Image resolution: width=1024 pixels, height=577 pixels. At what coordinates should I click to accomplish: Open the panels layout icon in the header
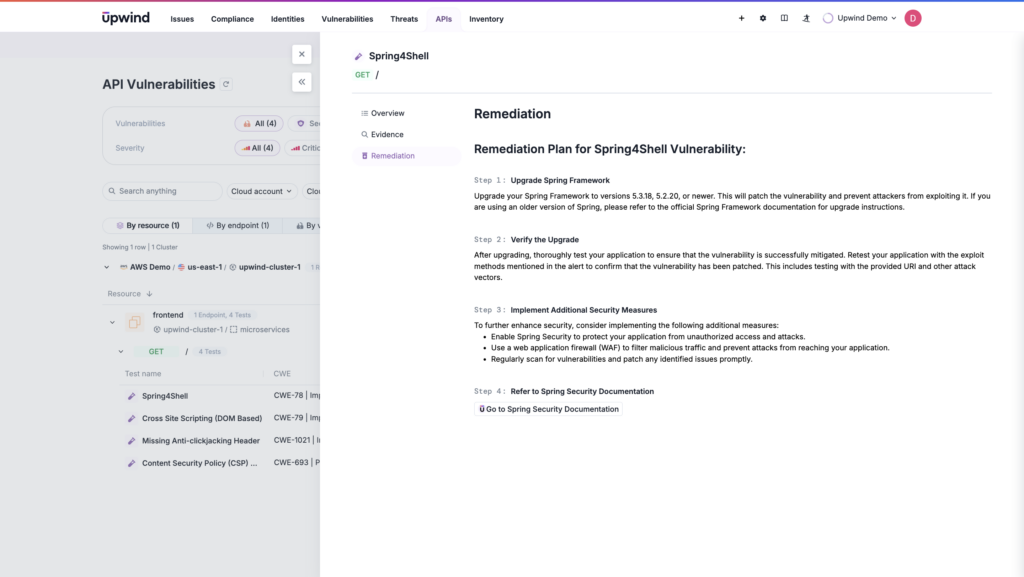pos(784,18)
